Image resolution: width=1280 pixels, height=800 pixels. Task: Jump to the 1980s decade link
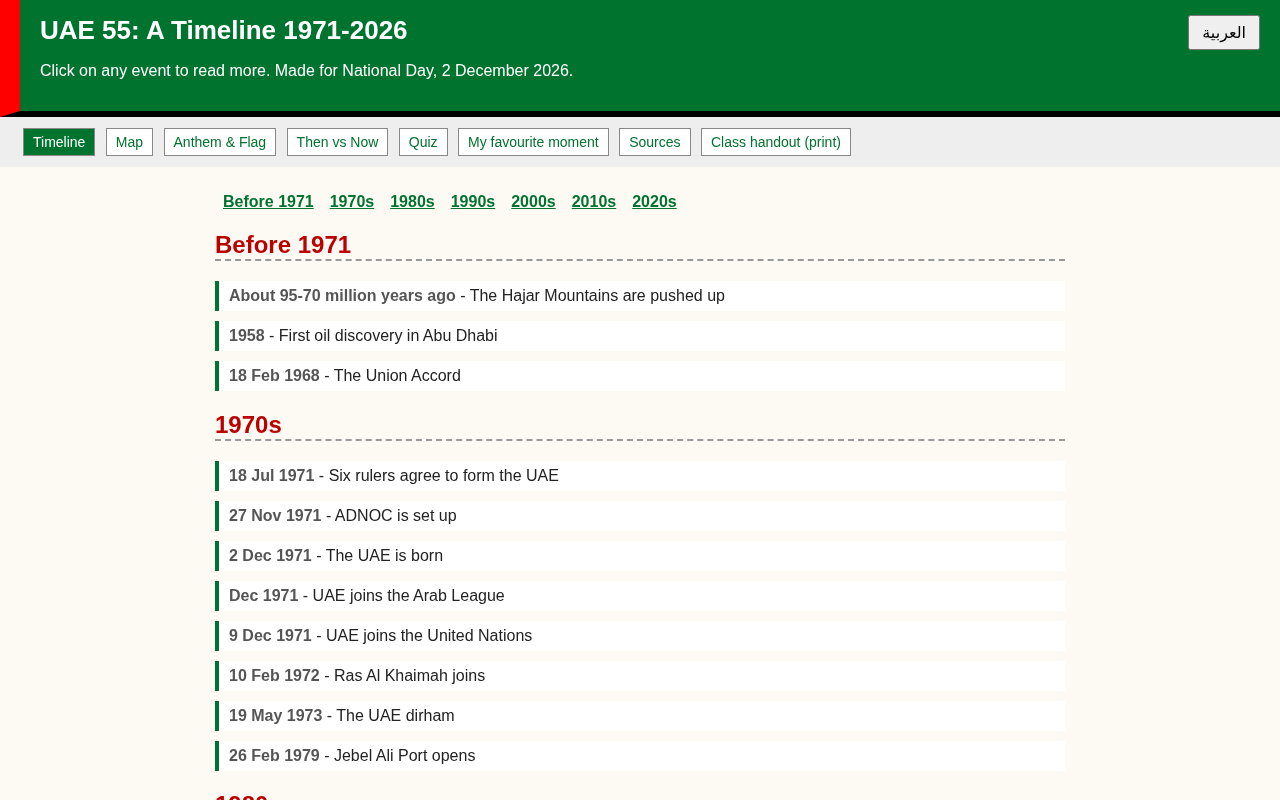pyautogui.click(x=412, y=201)
